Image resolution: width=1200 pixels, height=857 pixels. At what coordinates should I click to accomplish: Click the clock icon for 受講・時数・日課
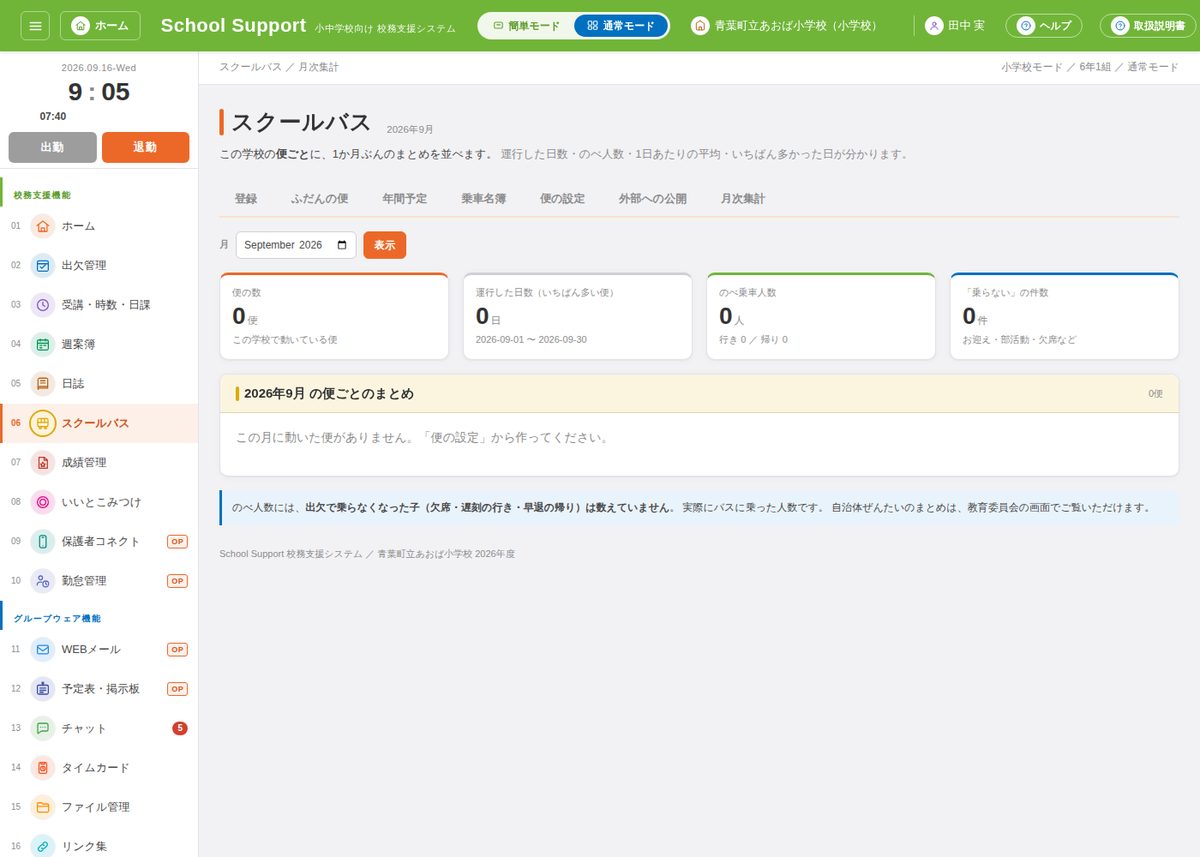(43, 305)
